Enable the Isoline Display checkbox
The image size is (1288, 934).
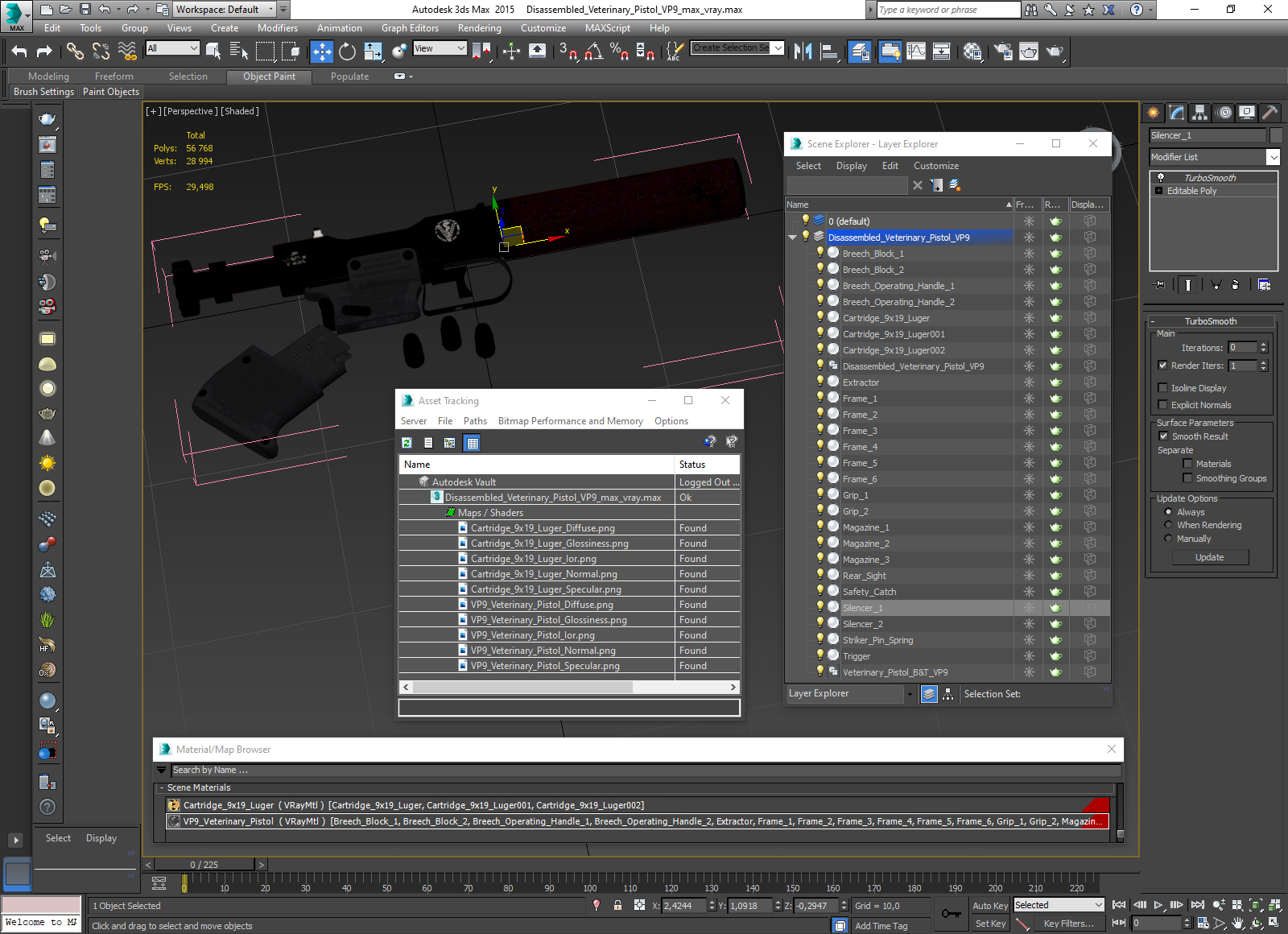pos(1162,388)
